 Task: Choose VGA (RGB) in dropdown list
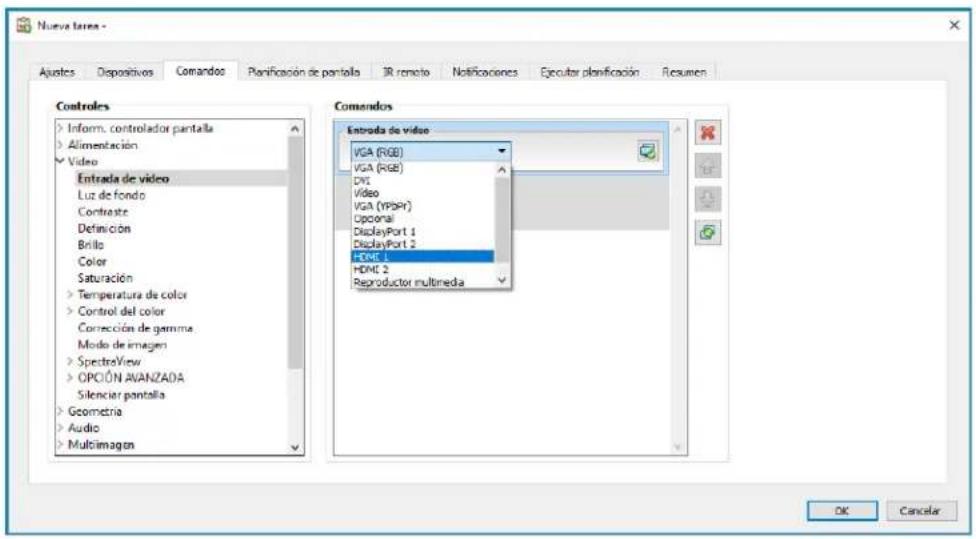pos(423,168)
